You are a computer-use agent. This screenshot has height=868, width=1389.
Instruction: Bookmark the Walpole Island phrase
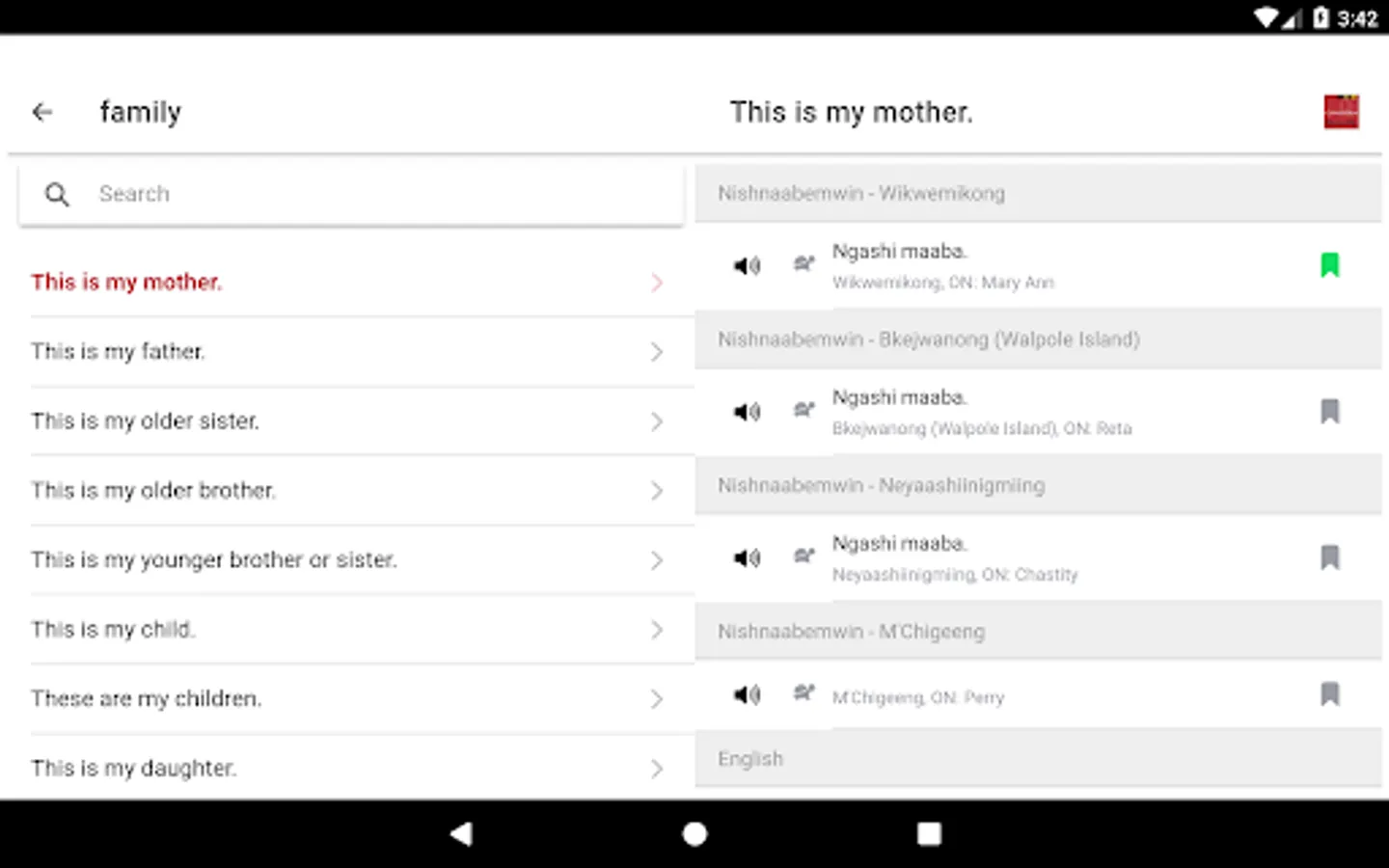pos(1329,412)
